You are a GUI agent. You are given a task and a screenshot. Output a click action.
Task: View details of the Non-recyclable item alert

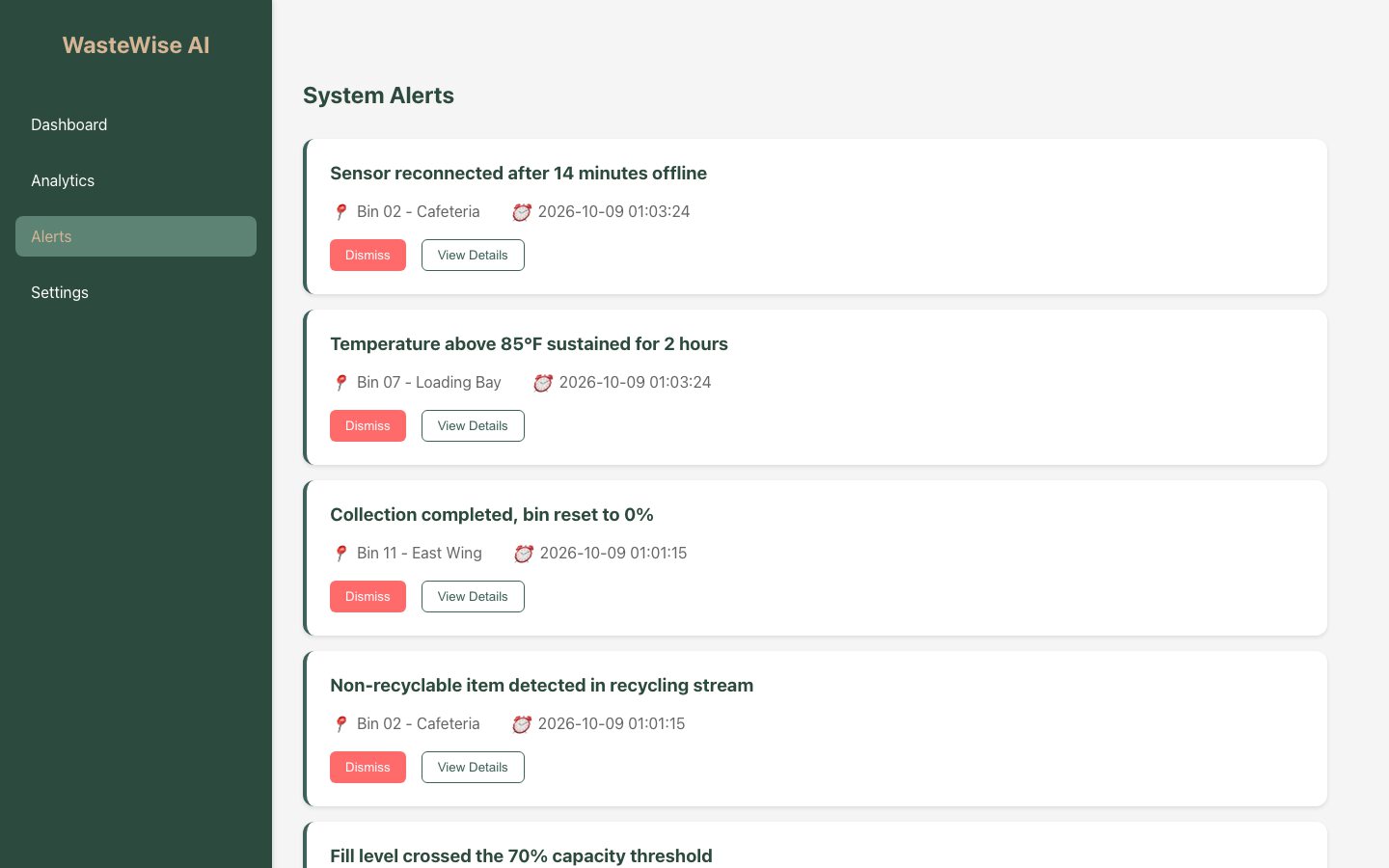pos(473,768)
